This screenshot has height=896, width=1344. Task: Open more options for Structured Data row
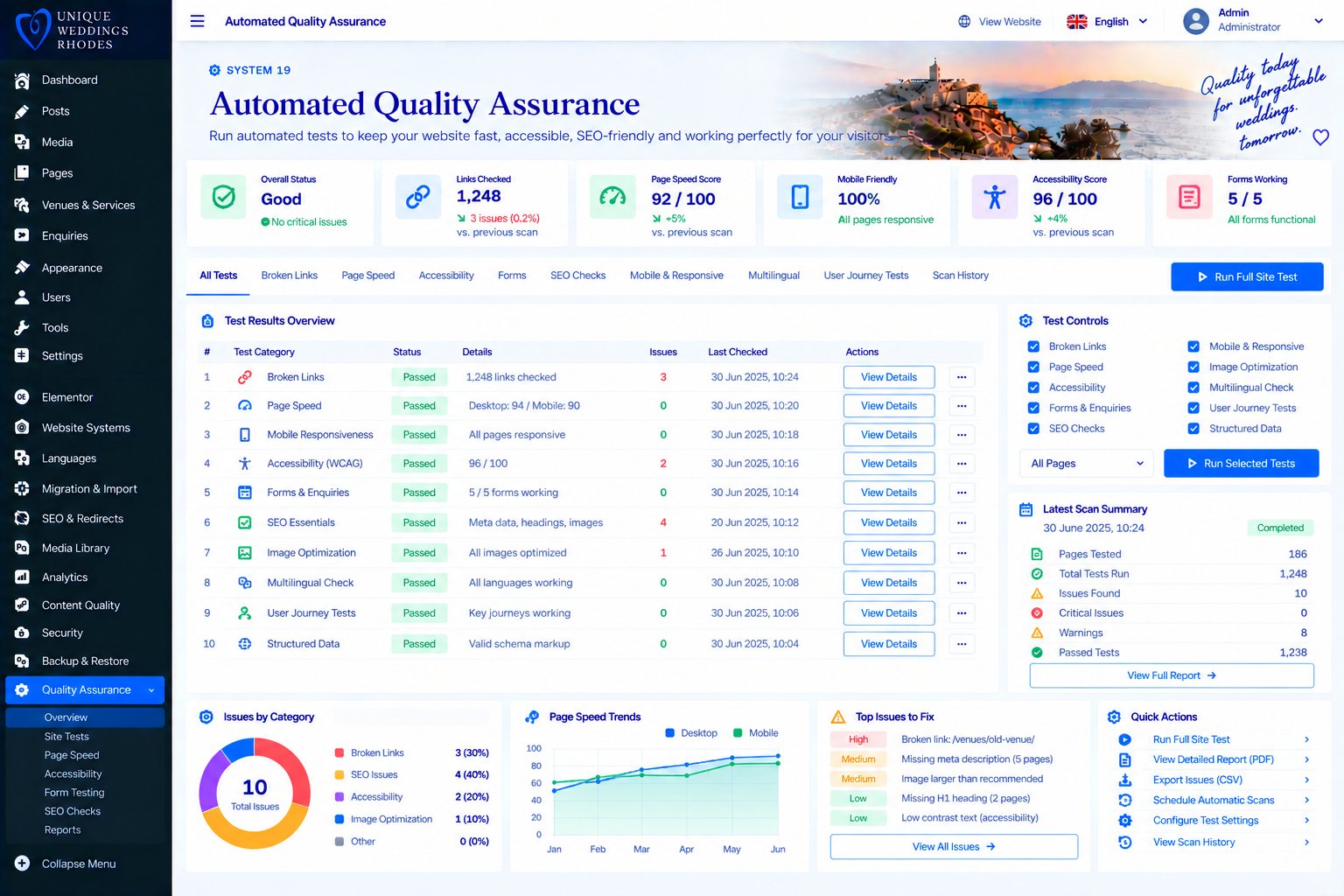point(962,644)
